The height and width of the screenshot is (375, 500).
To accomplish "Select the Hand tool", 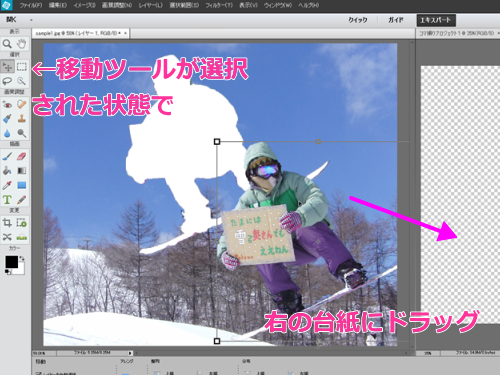I will click(22, 44).
